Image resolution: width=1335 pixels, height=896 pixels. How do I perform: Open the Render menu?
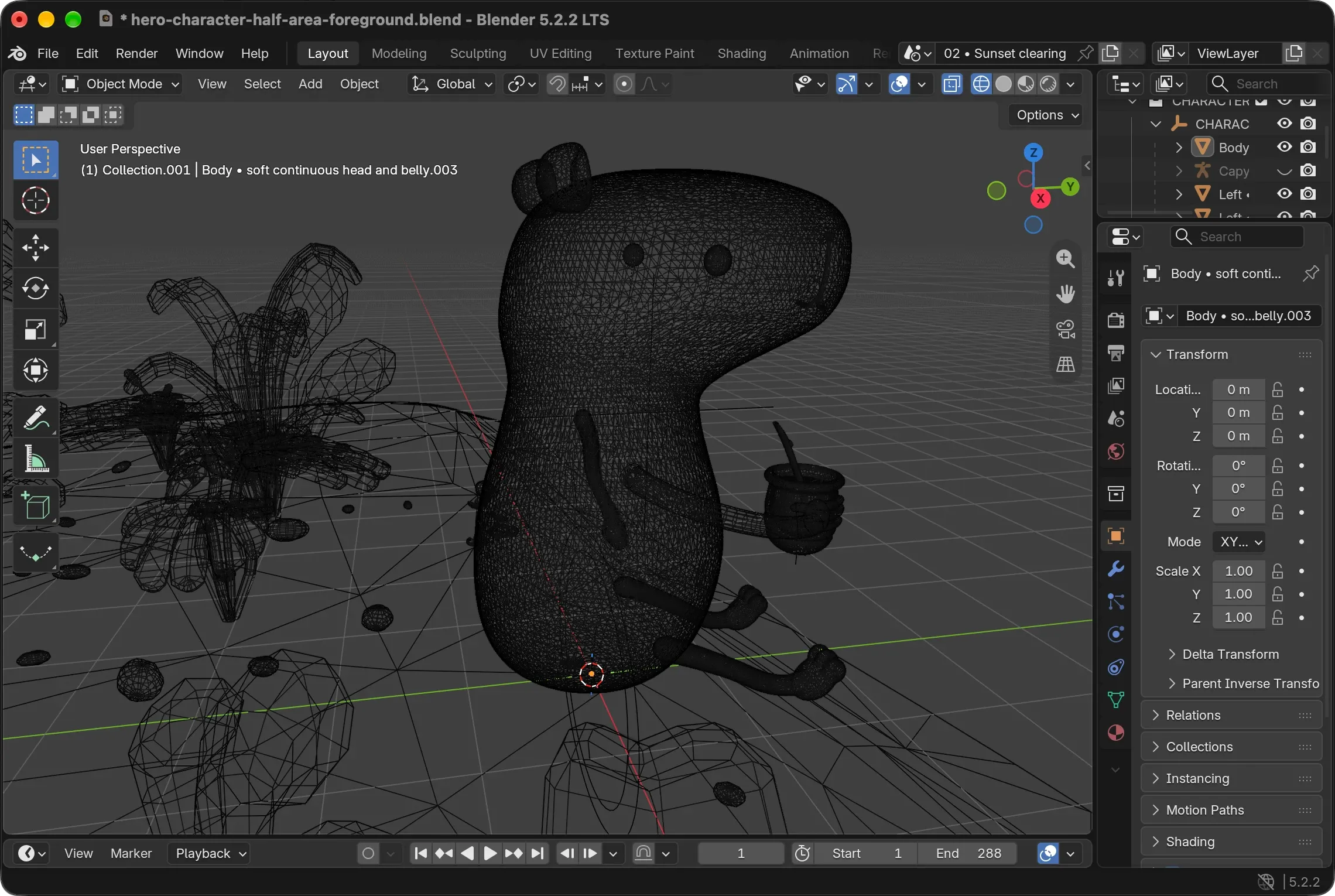(x=136, y=53)
